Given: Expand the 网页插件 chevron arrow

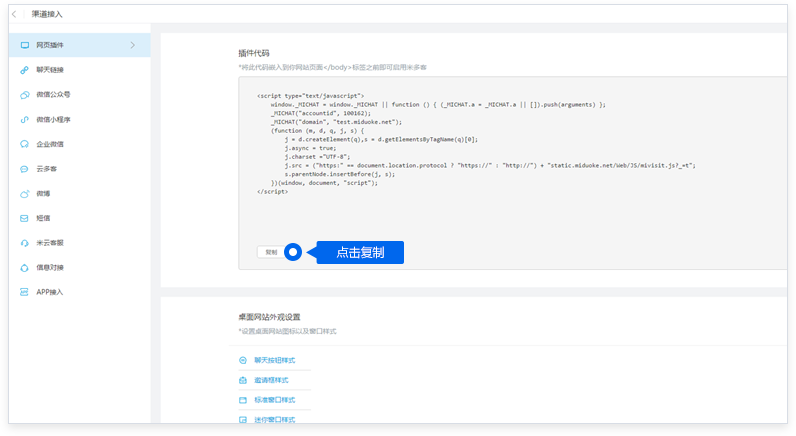Looking at the screenshot, I should click(x=133, y=45).
